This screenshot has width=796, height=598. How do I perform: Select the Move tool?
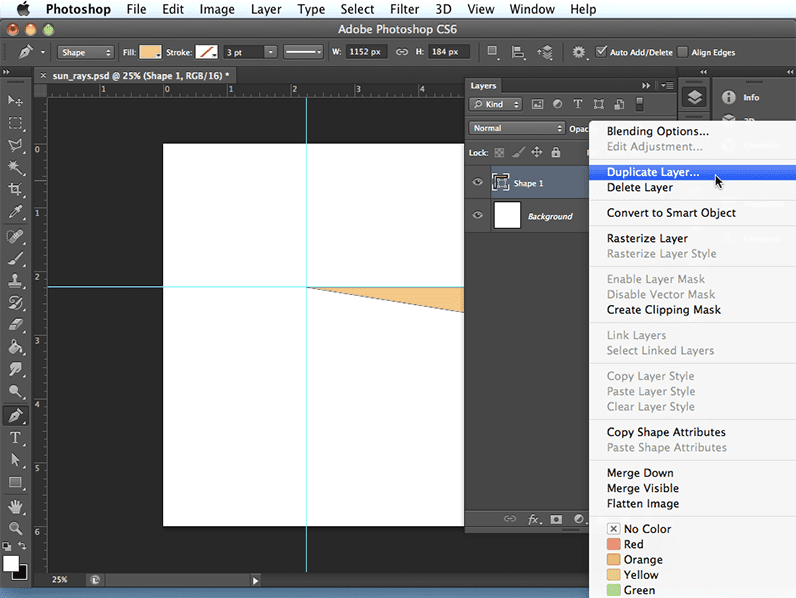point(15,101)
